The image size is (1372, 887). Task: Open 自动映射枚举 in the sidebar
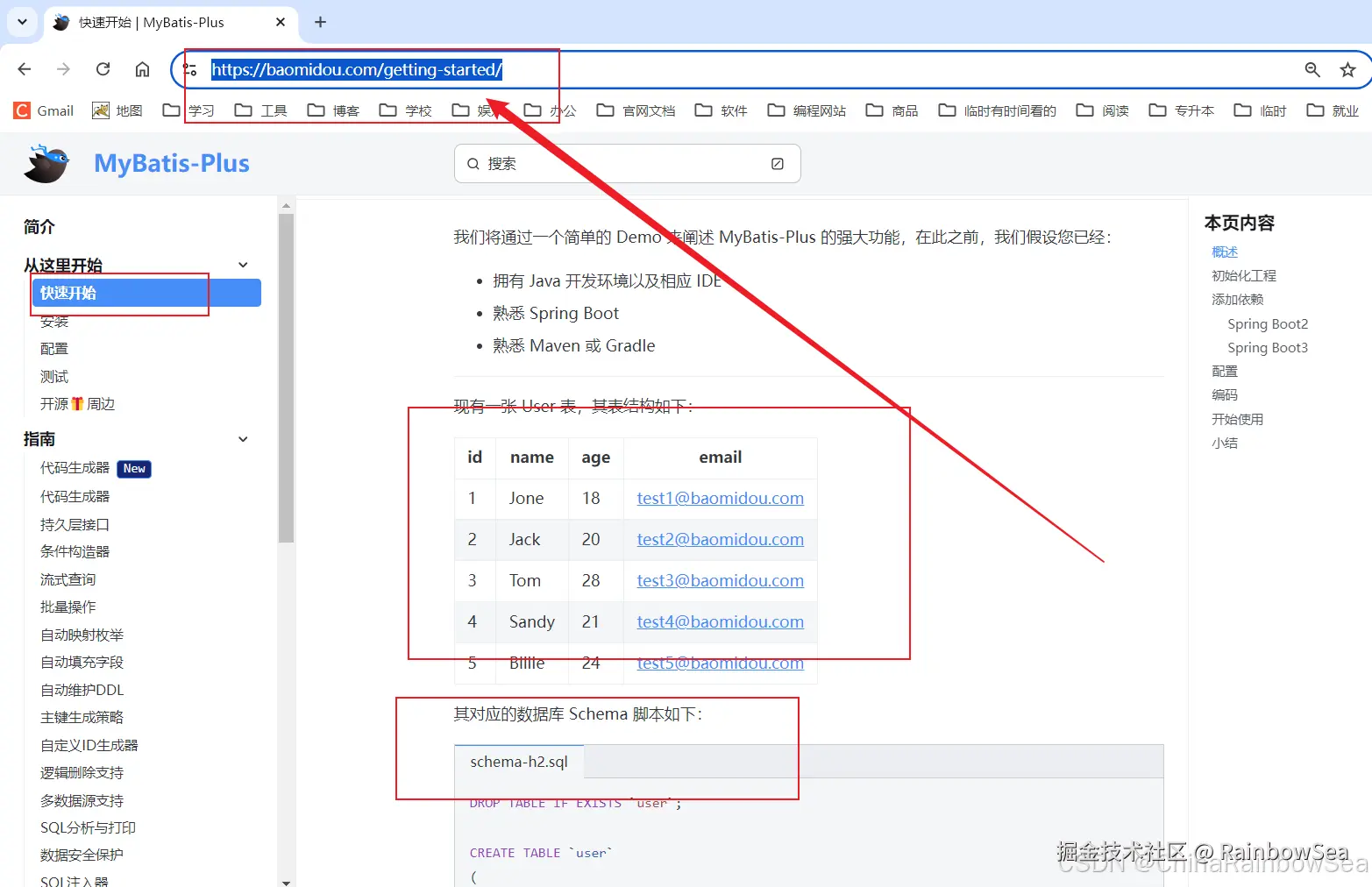point(82,635)
